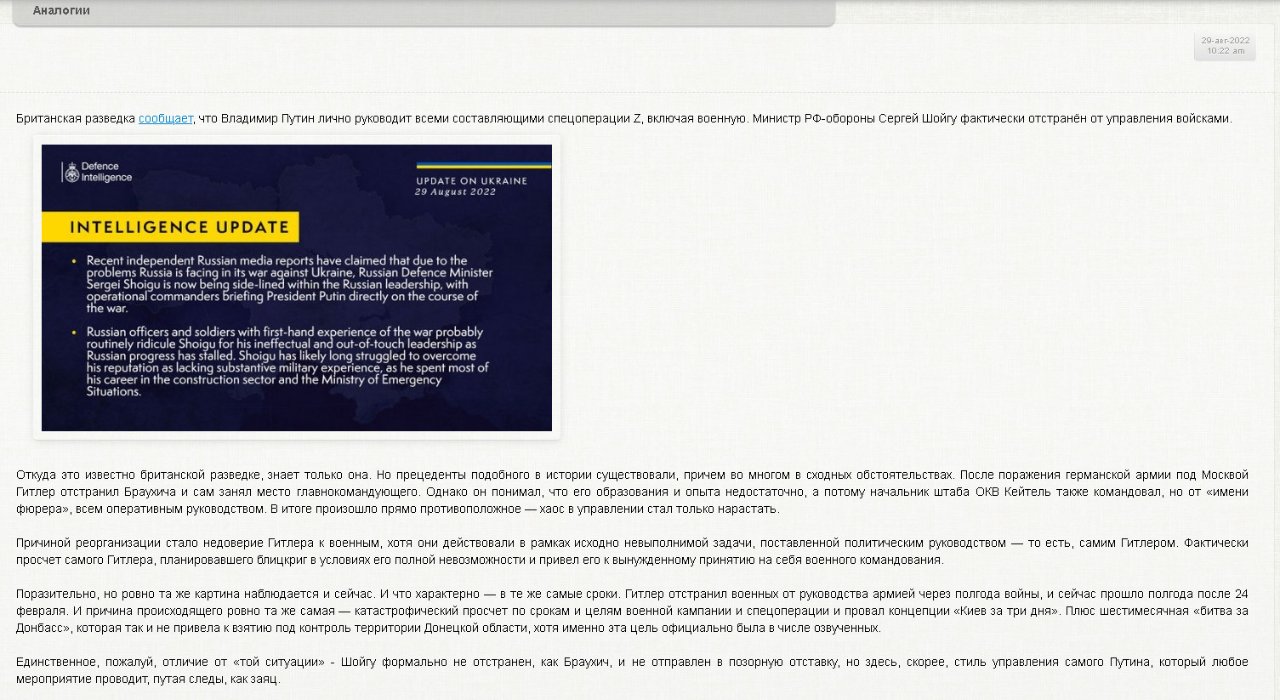1280x700 pixels.
Task: Click the Defence Intelligence crest logo
Action: tap(71, 172)
